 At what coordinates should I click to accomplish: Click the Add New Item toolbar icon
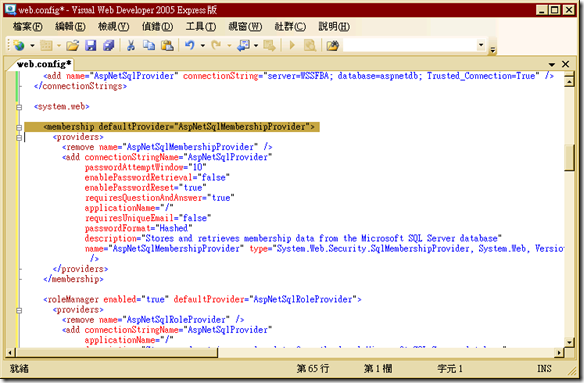pyautogui.click(x=46, y=45)
